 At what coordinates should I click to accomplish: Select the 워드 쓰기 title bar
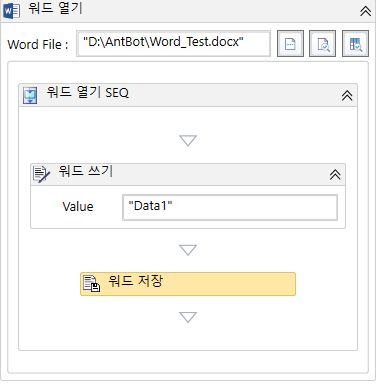(x=188, y=174)
